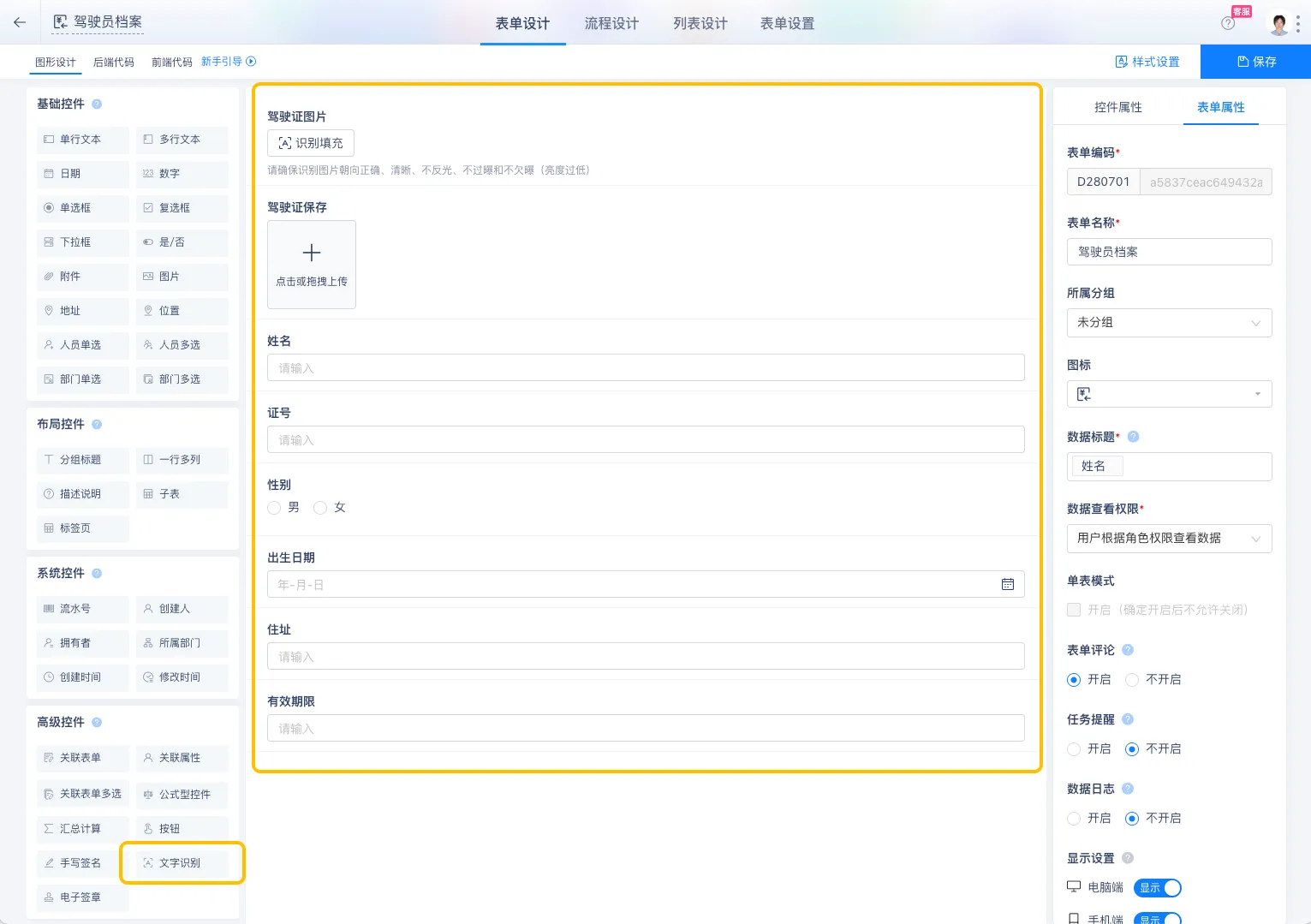Screen dimensions: 1311x924
Task: Select the 地址 control
Action: (x=82, y=311)
